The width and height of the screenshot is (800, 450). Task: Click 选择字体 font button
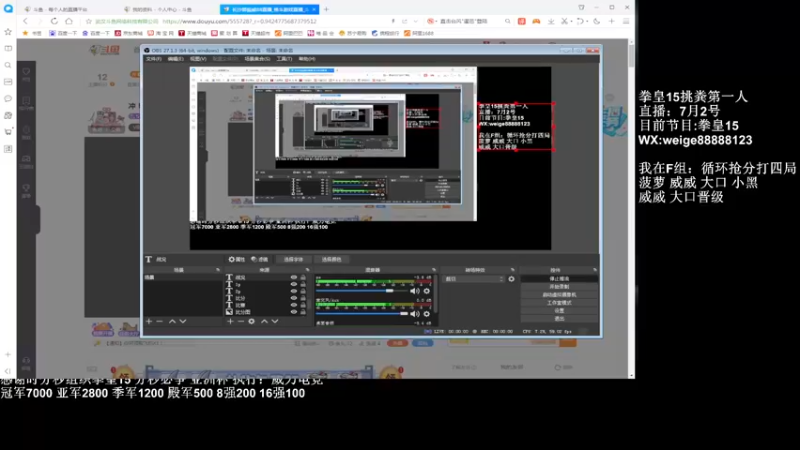coord(293,259)
